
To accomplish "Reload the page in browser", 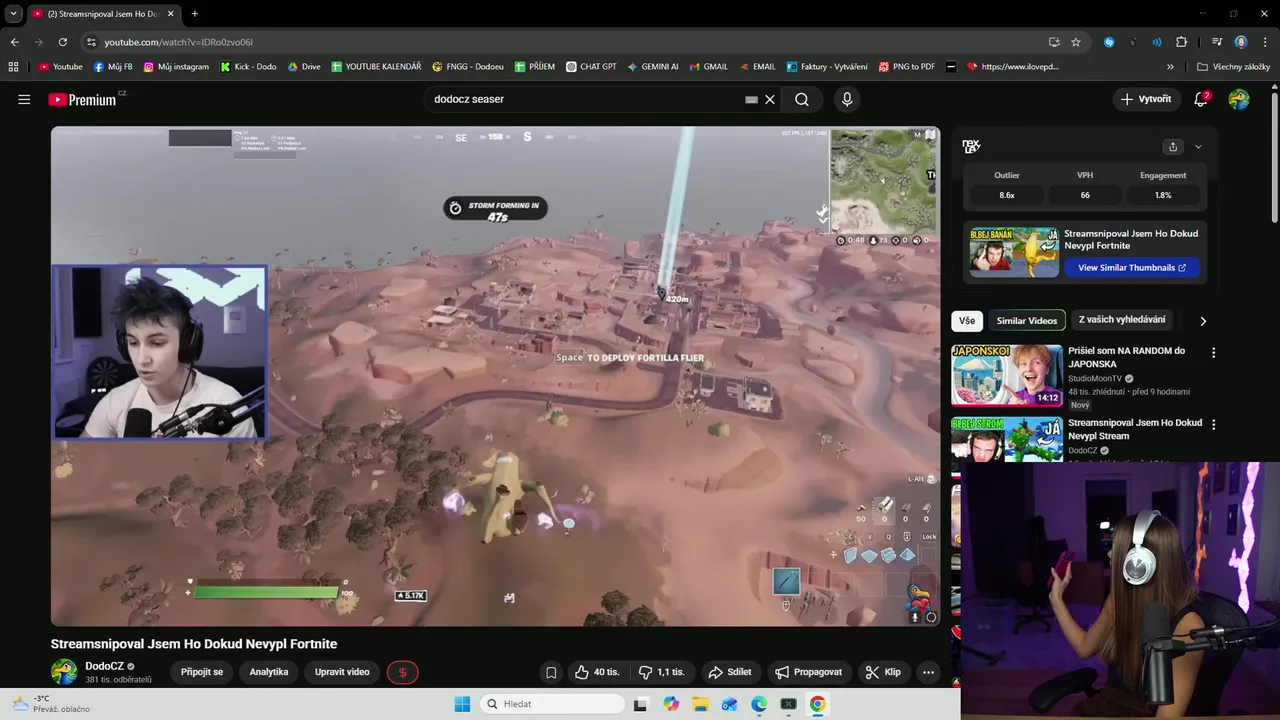I will pos(63,42).
